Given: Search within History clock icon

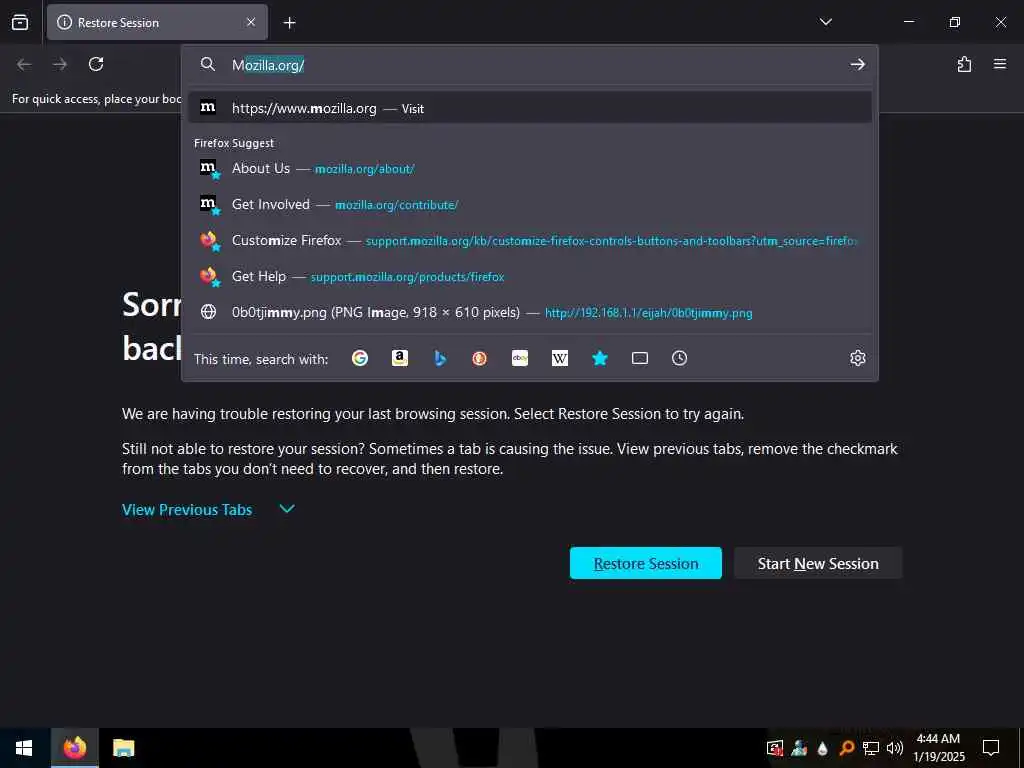Looking at the screenshot, I should point(679,358).
